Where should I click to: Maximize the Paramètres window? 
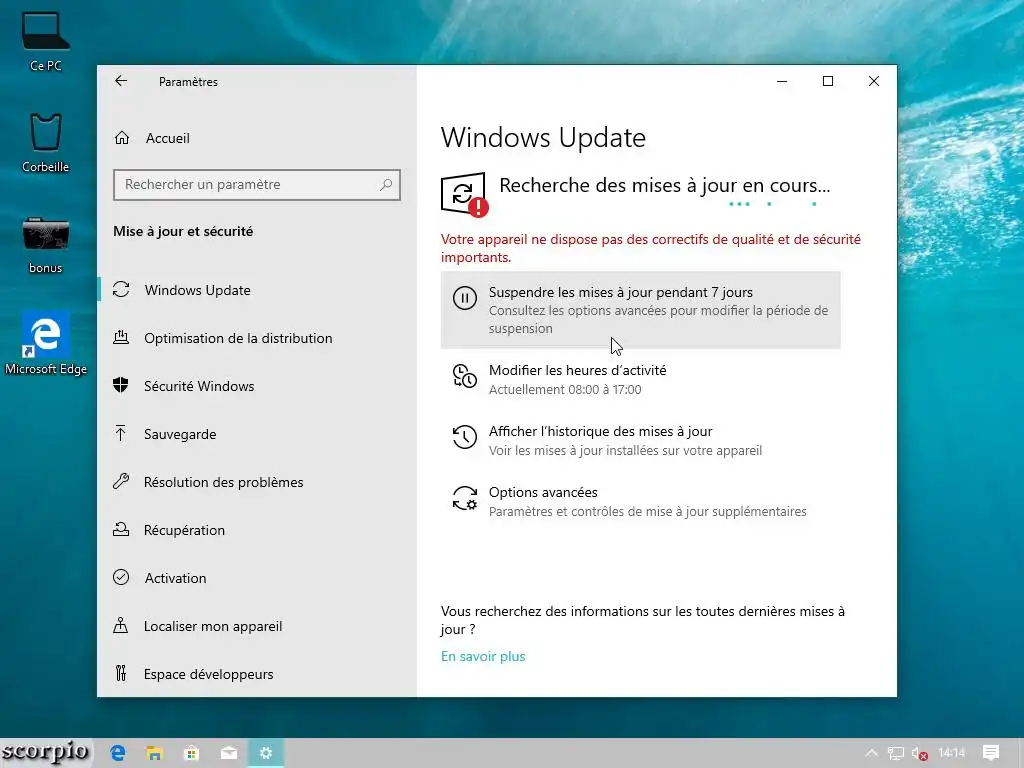[x=827, y=81]
